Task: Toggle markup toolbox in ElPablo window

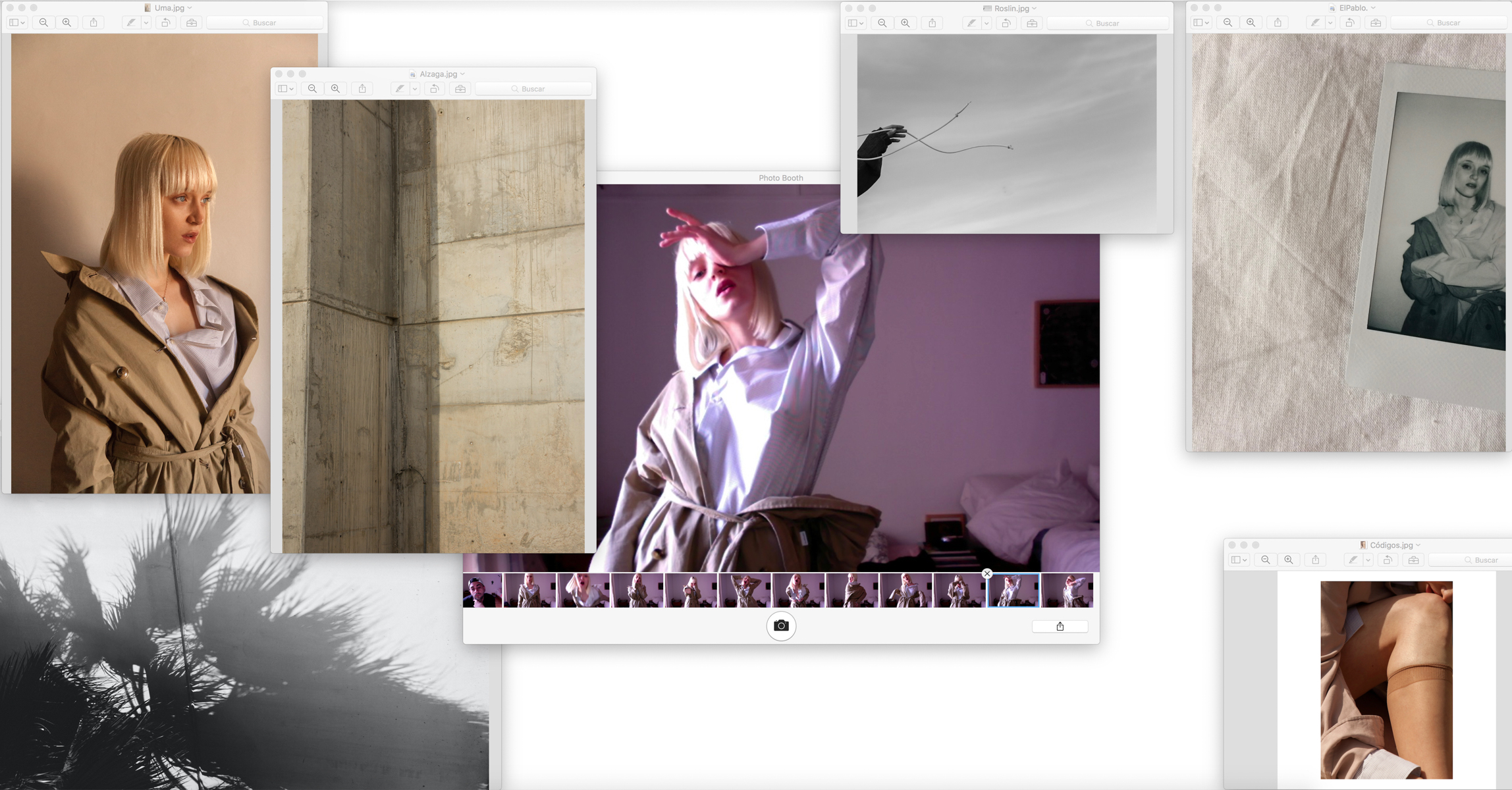Action: click(1376, 22)
